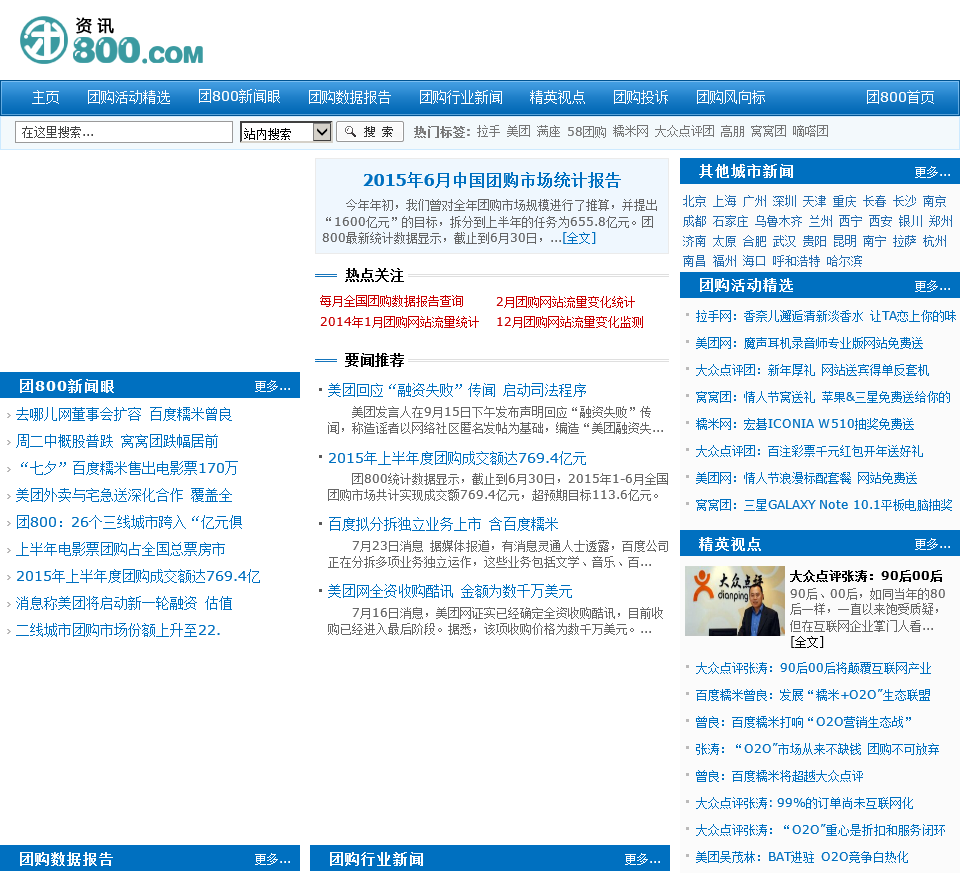The width and height of the screenshot is (960, 873).
Task: Open 2月团购网站流量变化统计 link
Action: coord(565,302)
